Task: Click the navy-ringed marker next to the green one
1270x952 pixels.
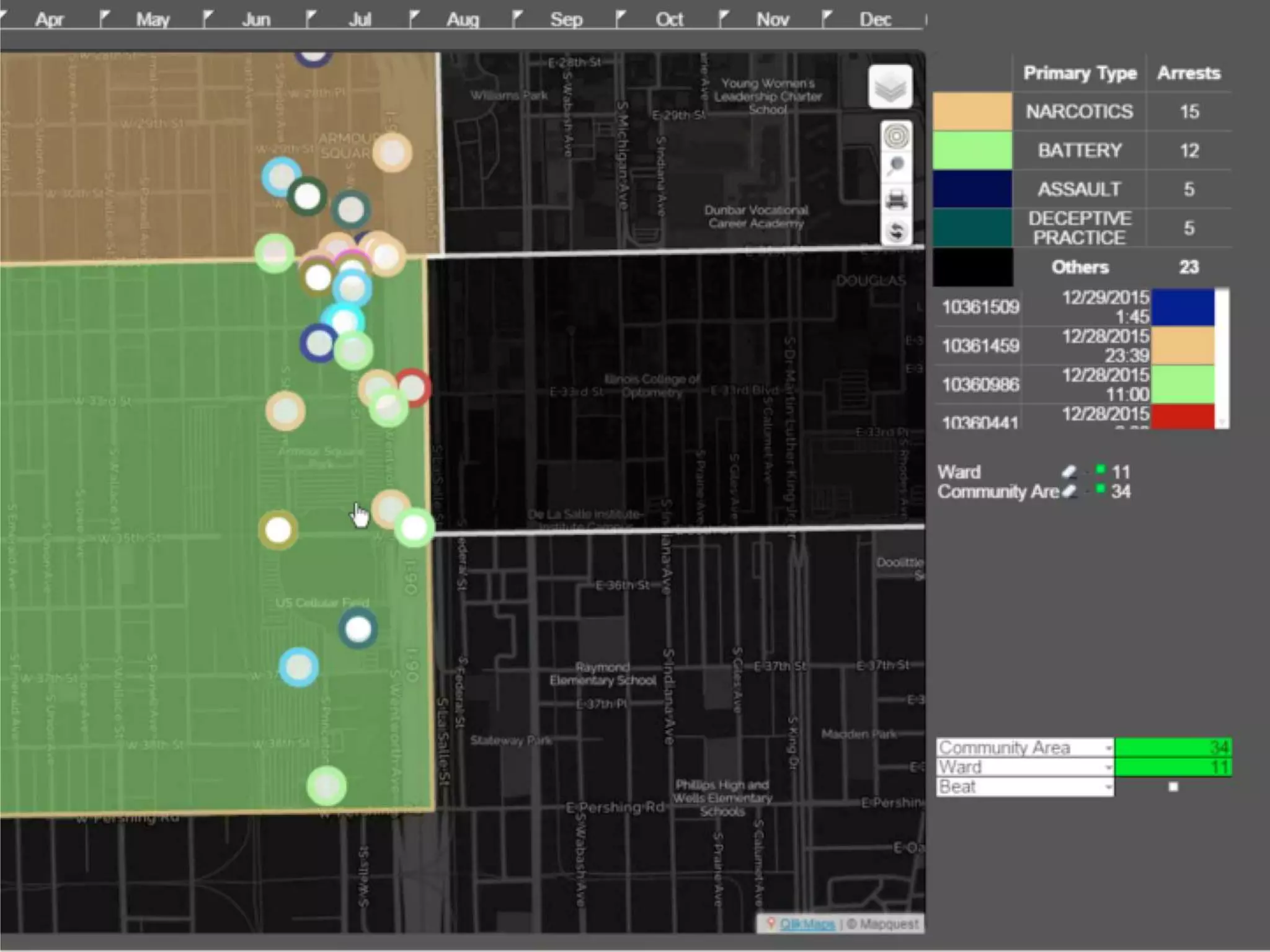Action: 319,343
